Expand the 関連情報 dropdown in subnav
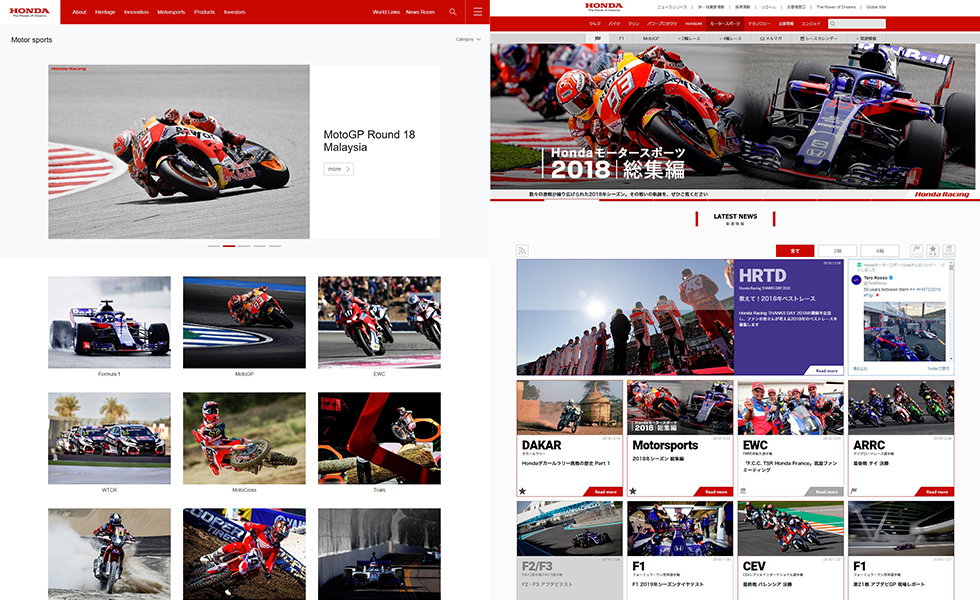 click(866, 38)
